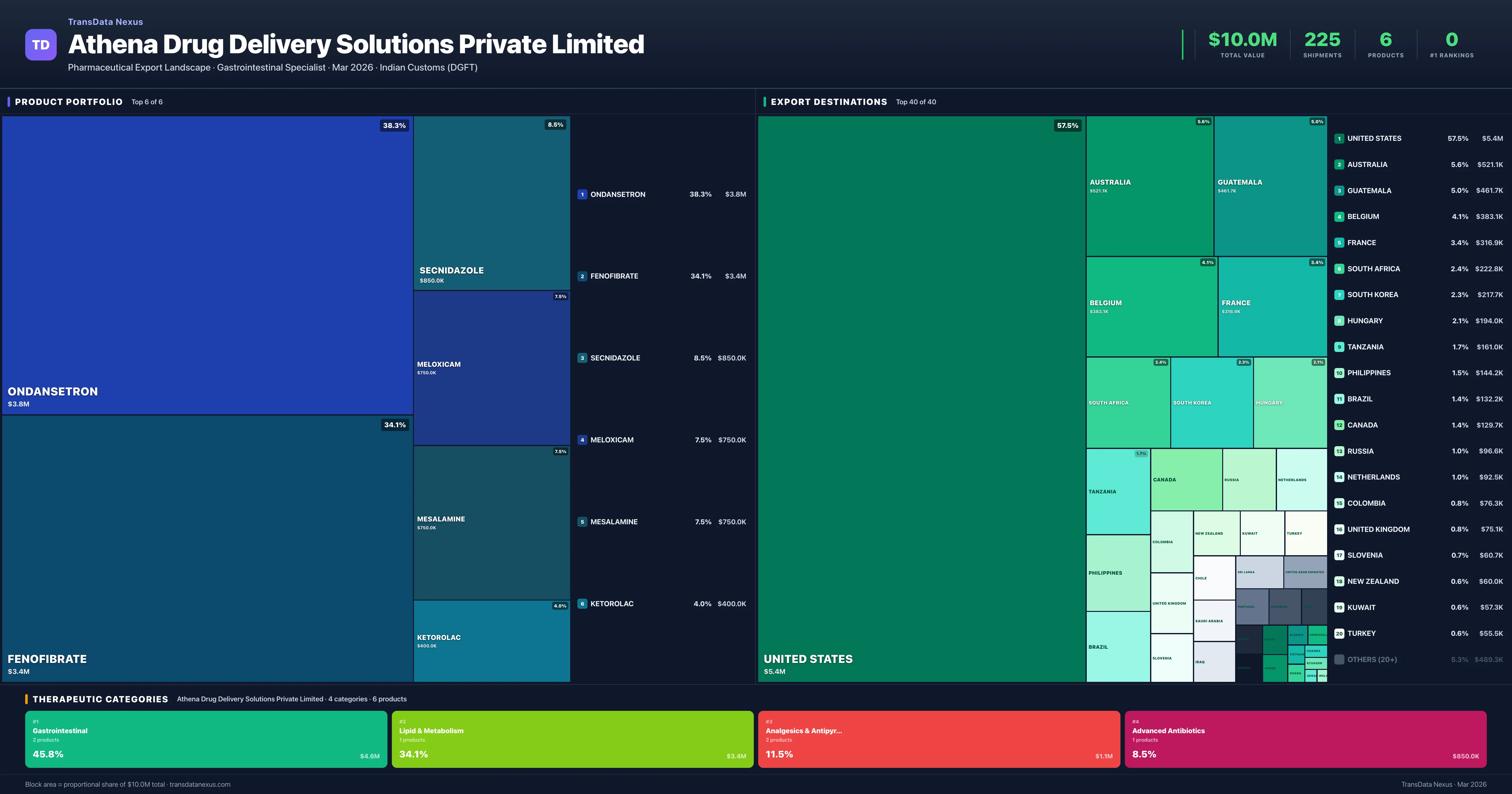Open the Gastrointestinal category card

(206, 739)
